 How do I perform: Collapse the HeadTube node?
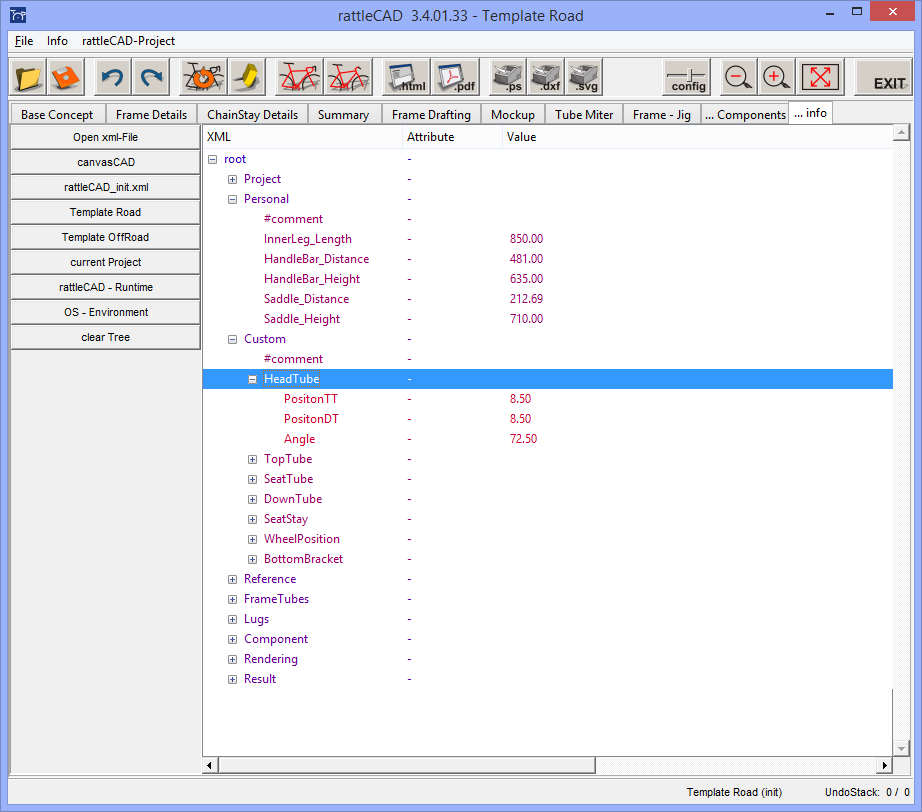(x=252, y=379)
